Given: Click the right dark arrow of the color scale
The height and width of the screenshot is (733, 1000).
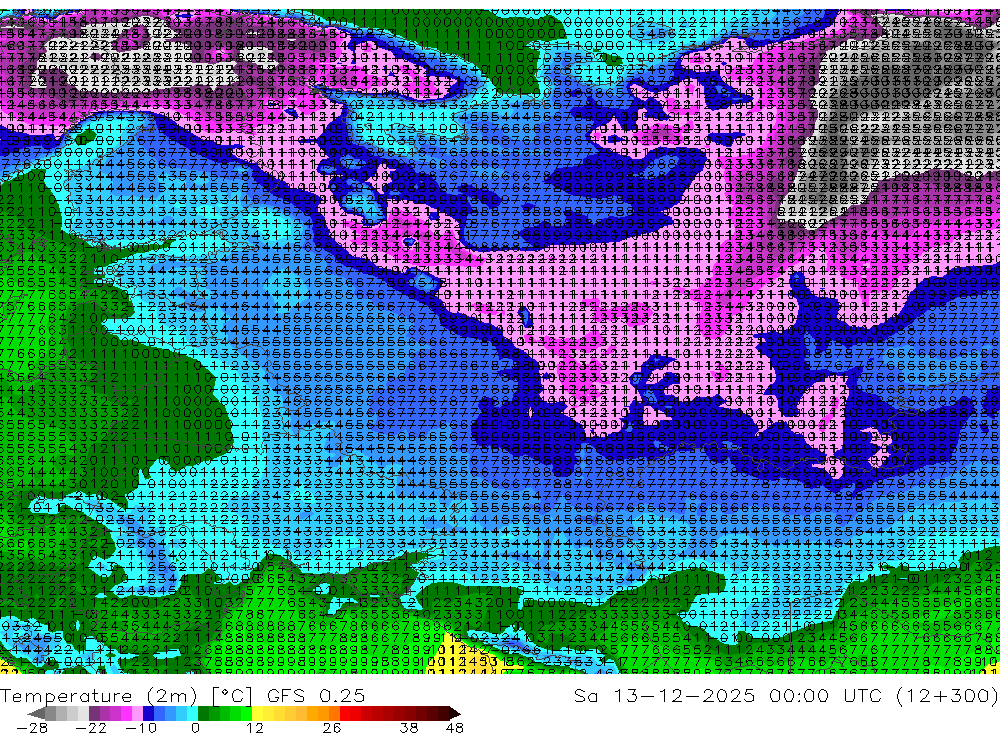Looking at the screenshot, I should coord(455,713).
